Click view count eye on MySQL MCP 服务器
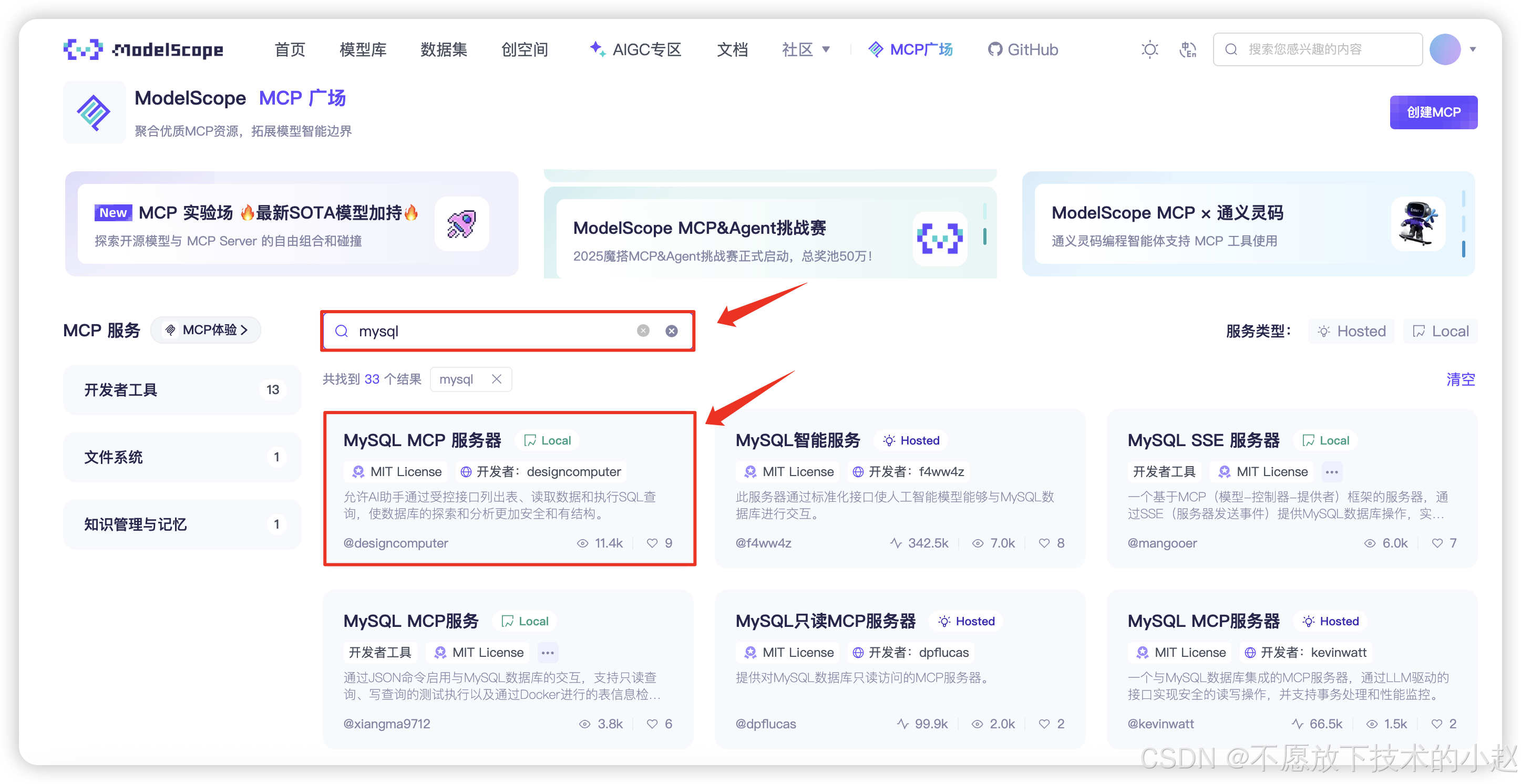The image size is (1521, 784). [582, 543]
